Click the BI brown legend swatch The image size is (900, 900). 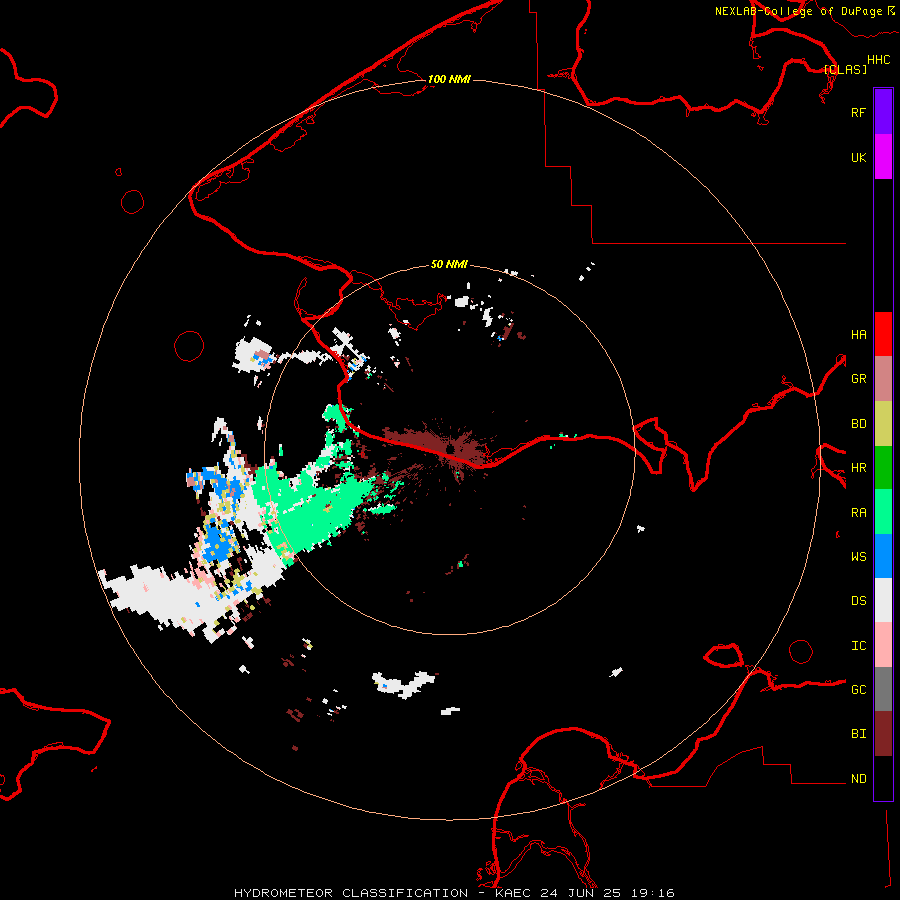pyautogui.click(x=883, y=734)
